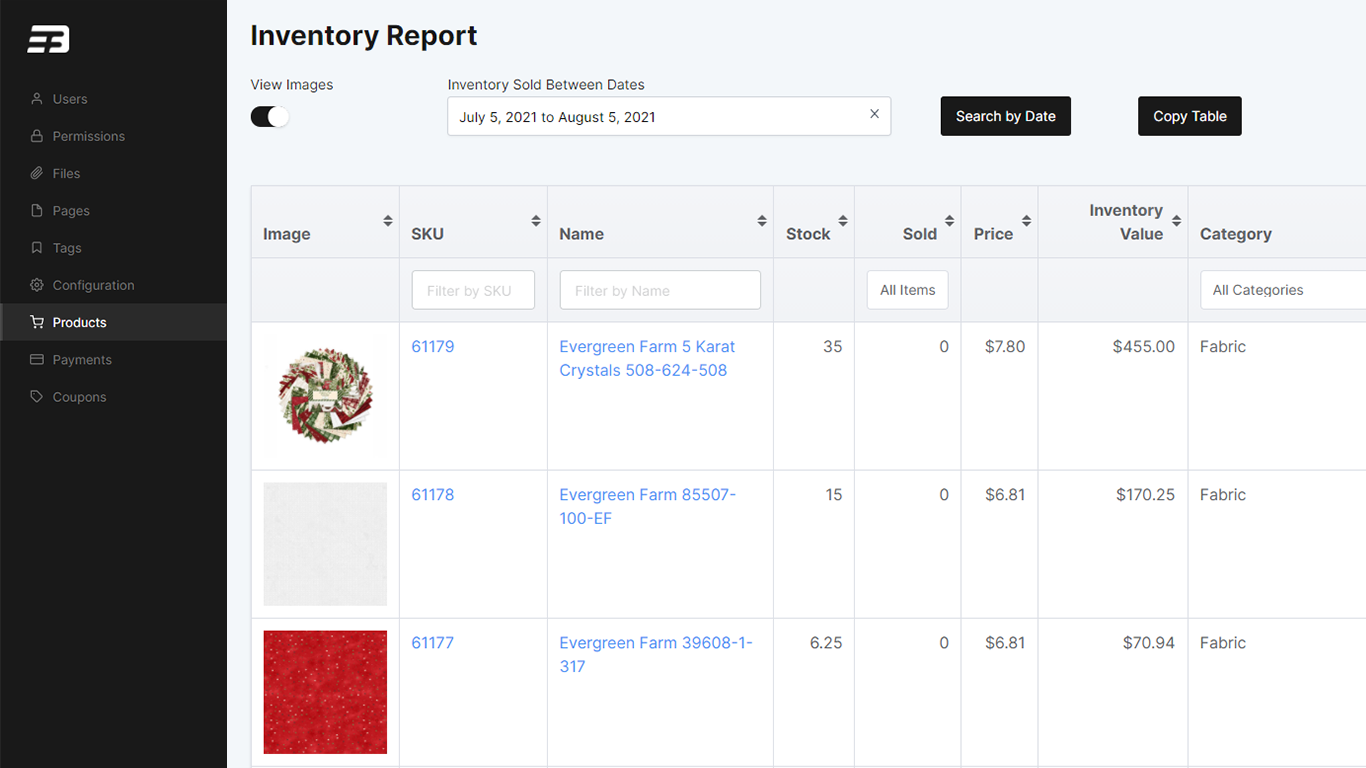Toggle the View Images switch

pyautogui.click(x=269, y=117)
